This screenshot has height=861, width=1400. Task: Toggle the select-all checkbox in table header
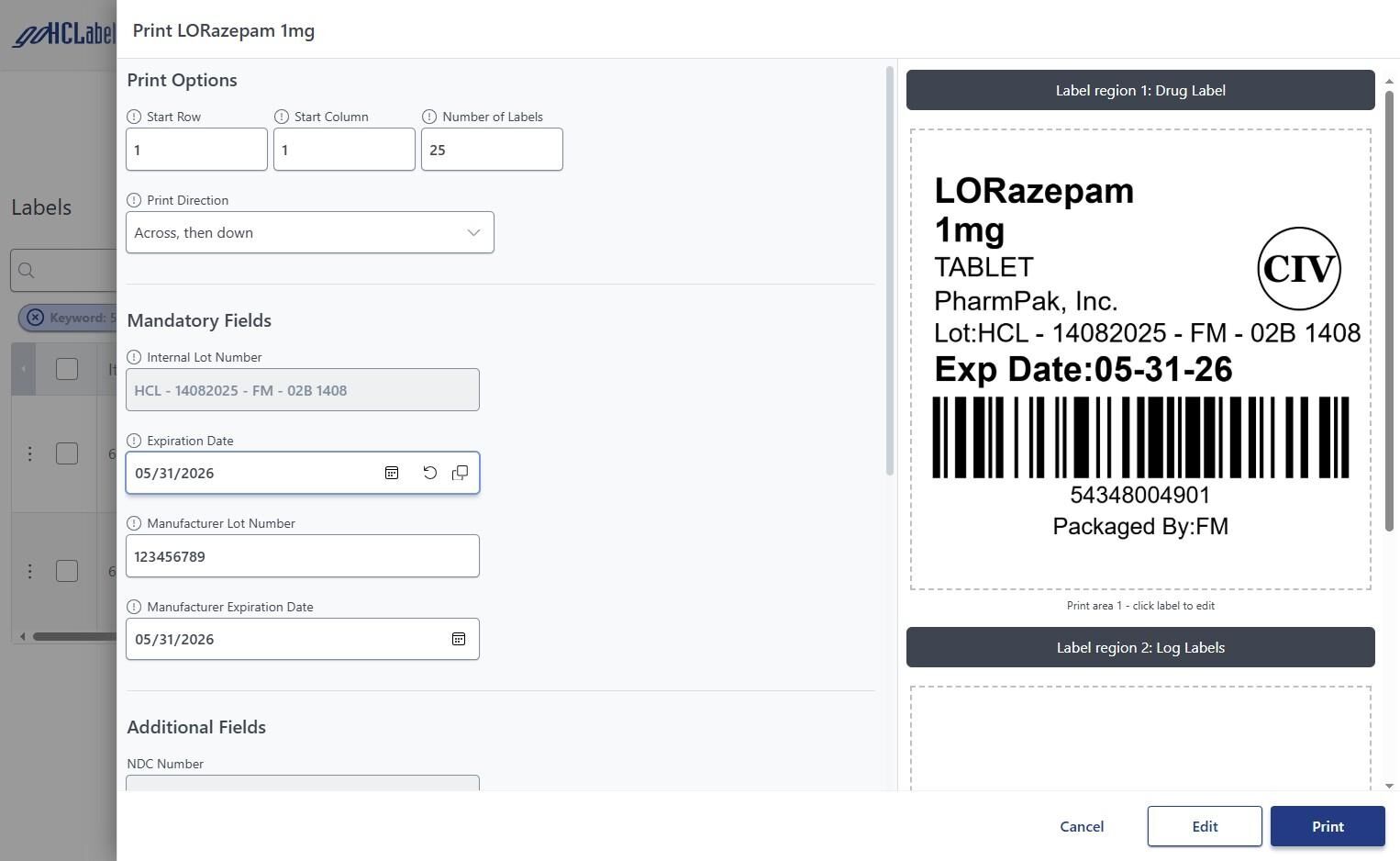(67, 369)
